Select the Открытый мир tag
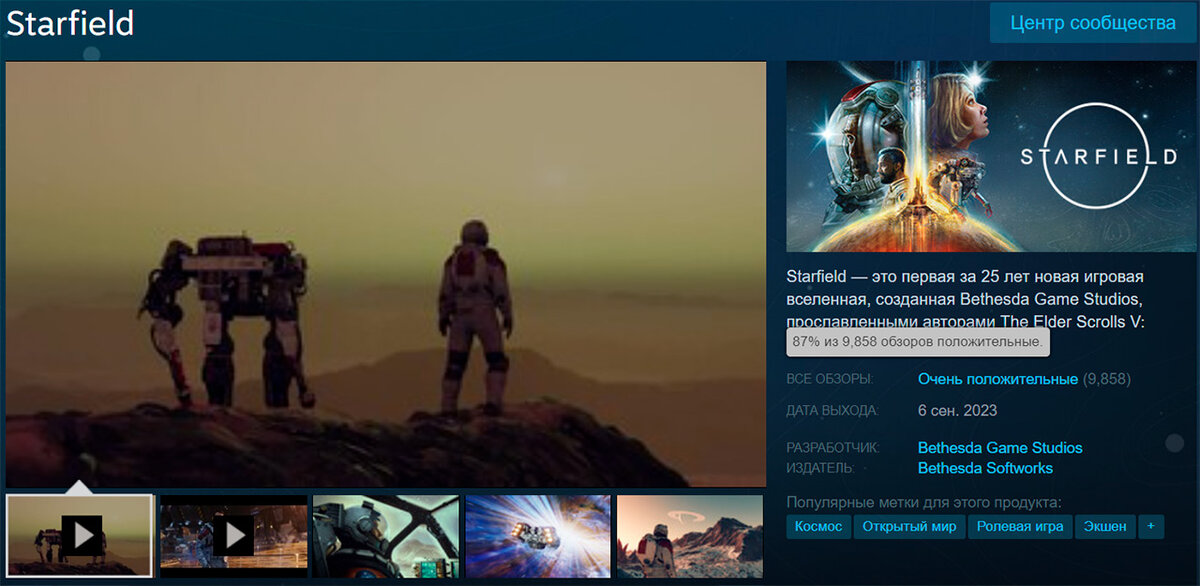Image resolution: width=1200 pixels, height=586 pixels. pyautogui.click(x=909, y=527)
